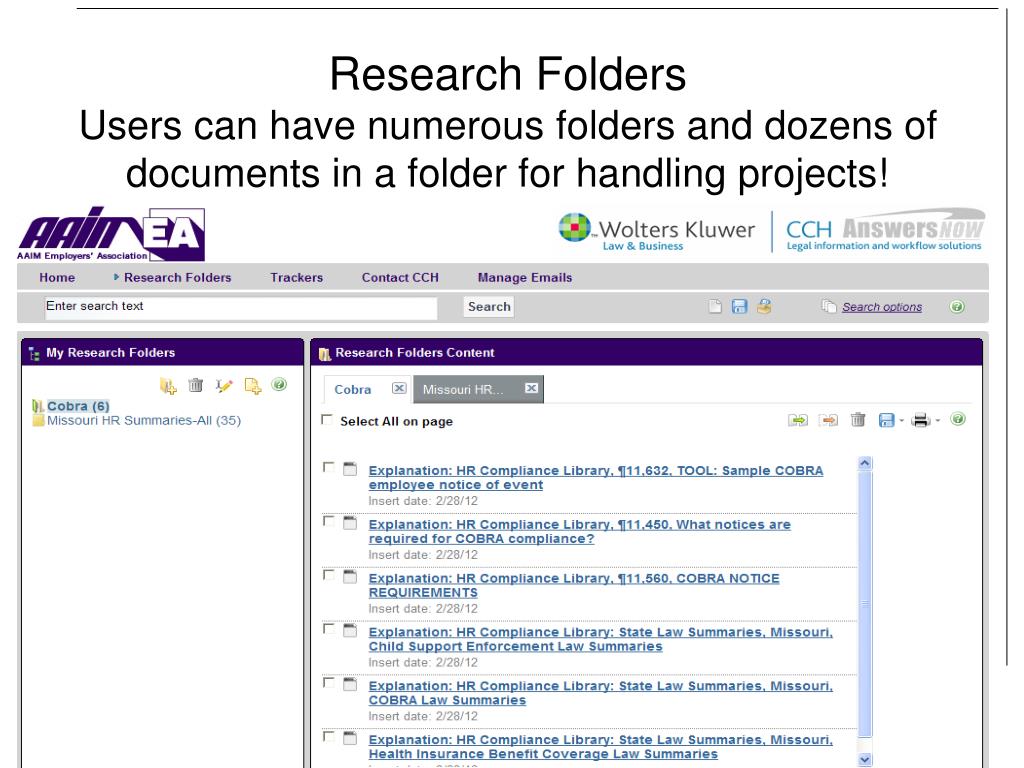Click the open Cobra folder icon
Image resolution: width=1024 pixels, height=768 pixels.
tap(38, 406)
